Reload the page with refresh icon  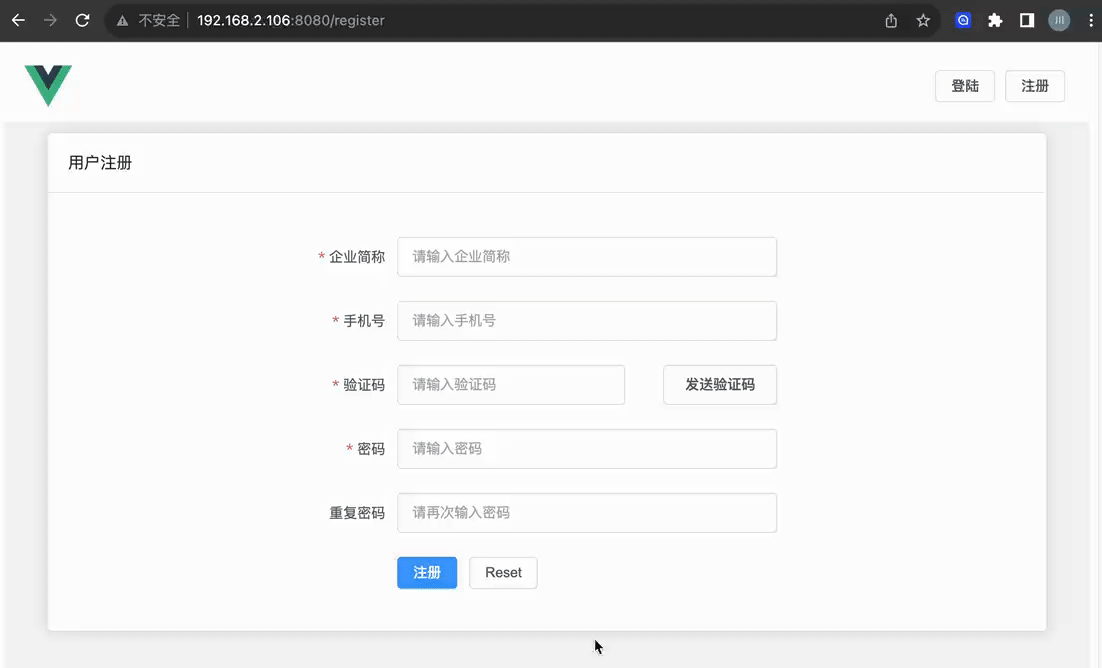tap(83, 20)
